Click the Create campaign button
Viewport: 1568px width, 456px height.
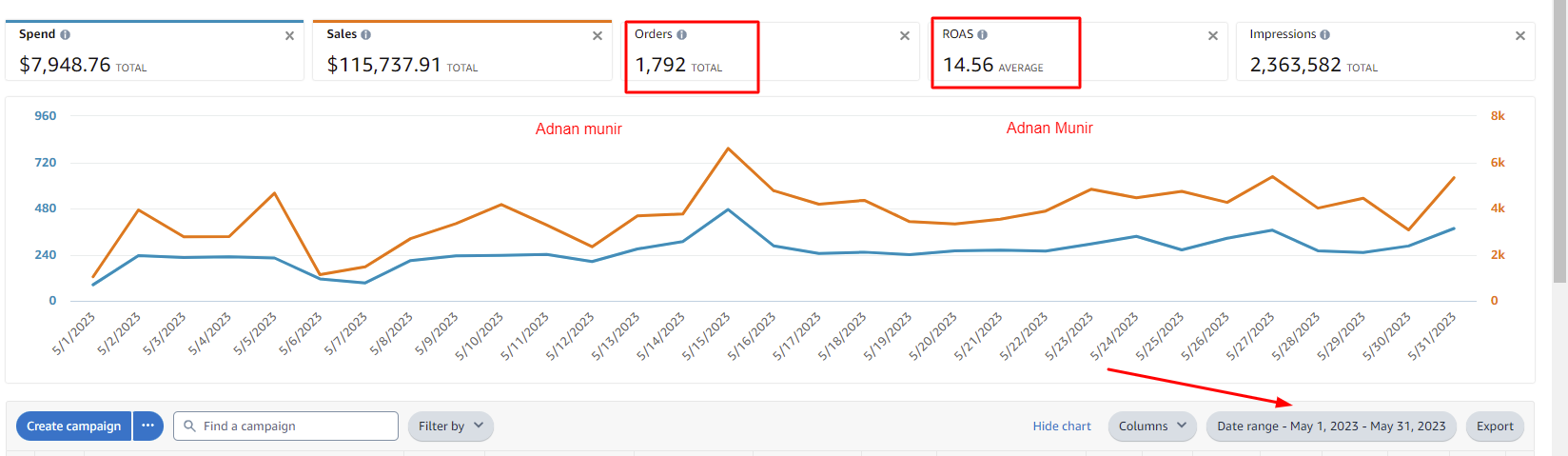(73, 426)
